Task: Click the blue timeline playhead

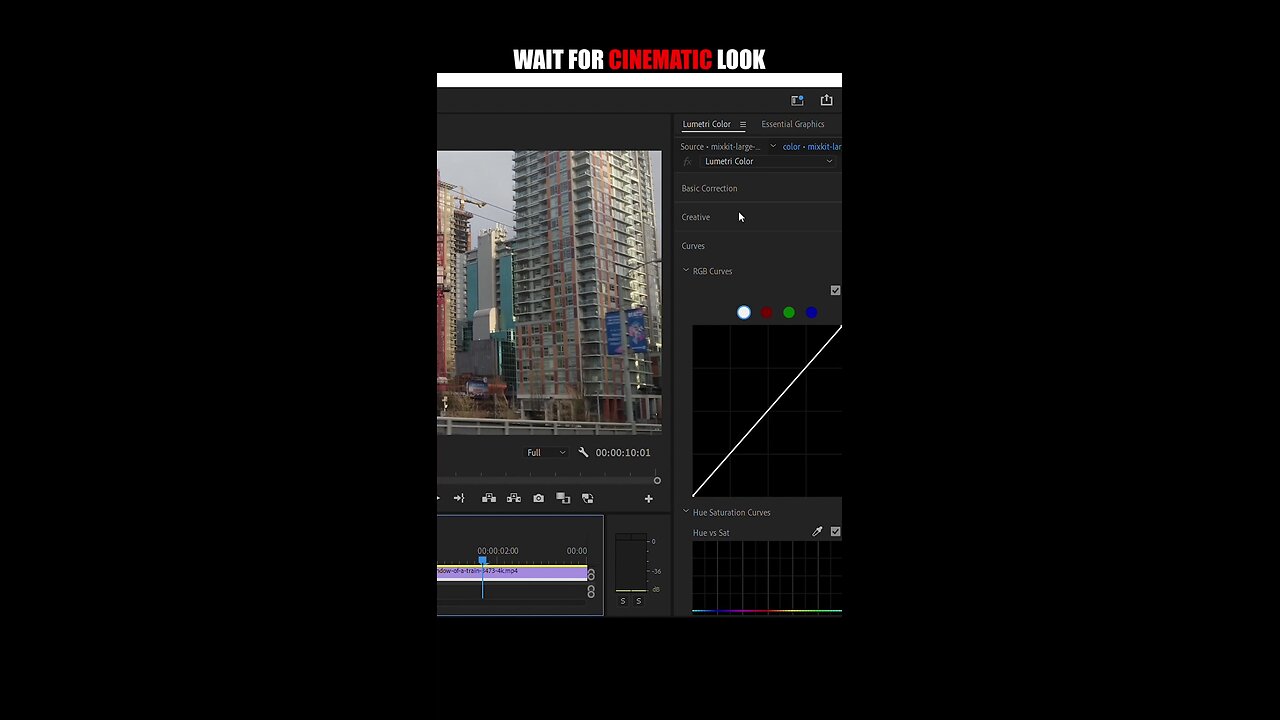Action: [x=482, y=561]
